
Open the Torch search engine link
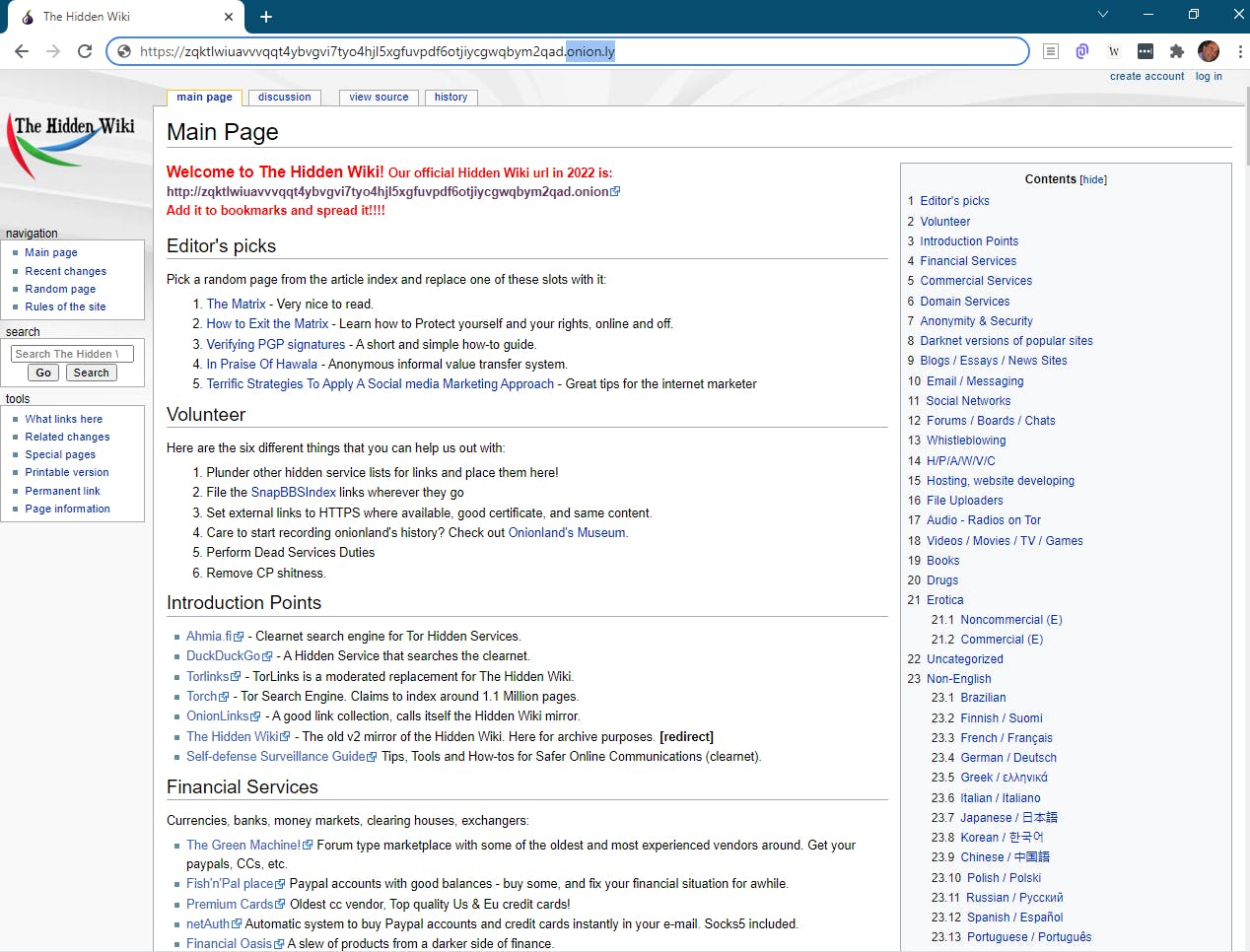click(207, 696)
